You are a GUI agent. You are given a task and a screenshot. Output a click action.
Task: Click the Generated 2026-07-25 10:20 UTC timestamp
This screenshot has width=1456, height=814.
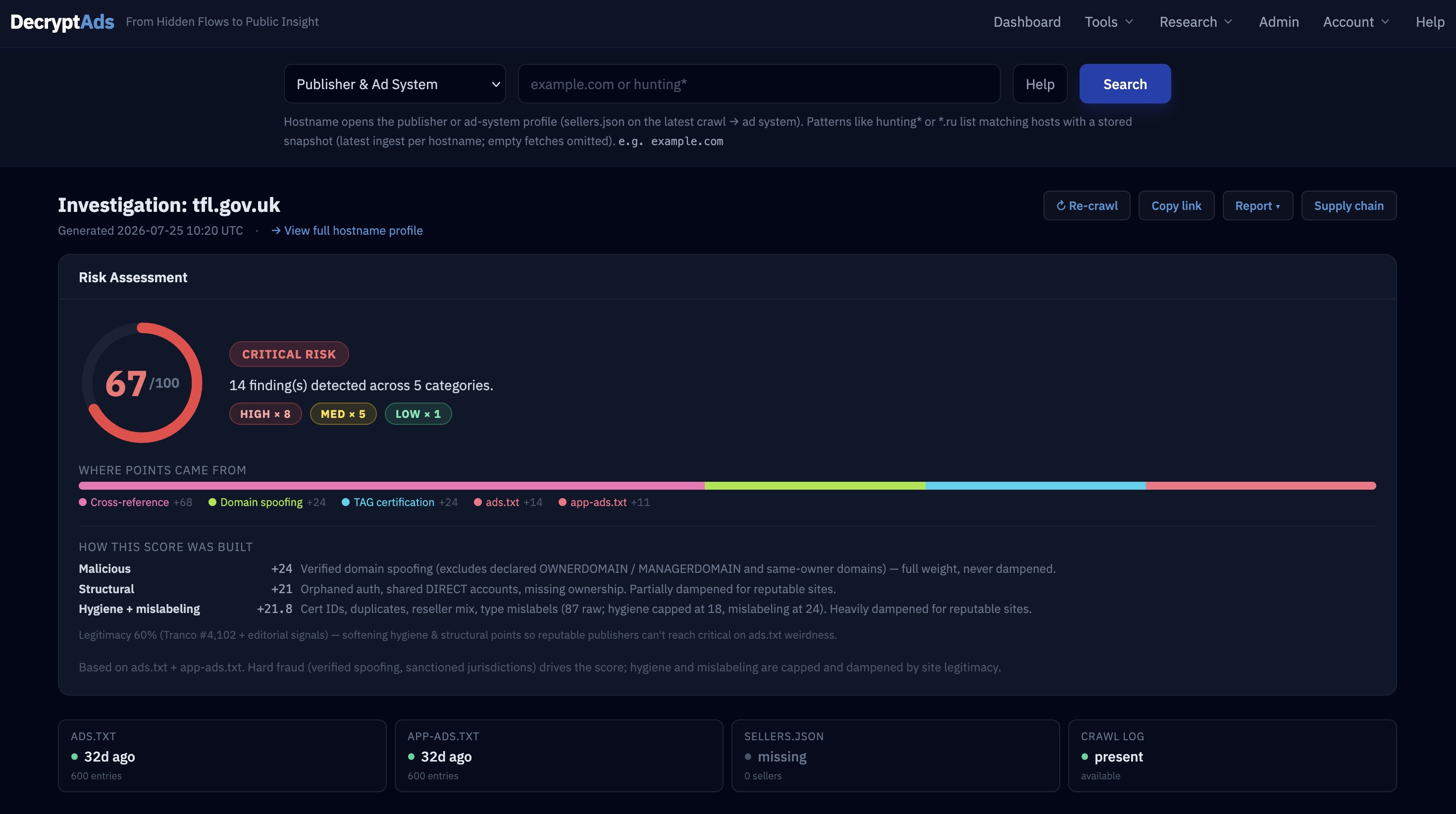click(151, 230)
